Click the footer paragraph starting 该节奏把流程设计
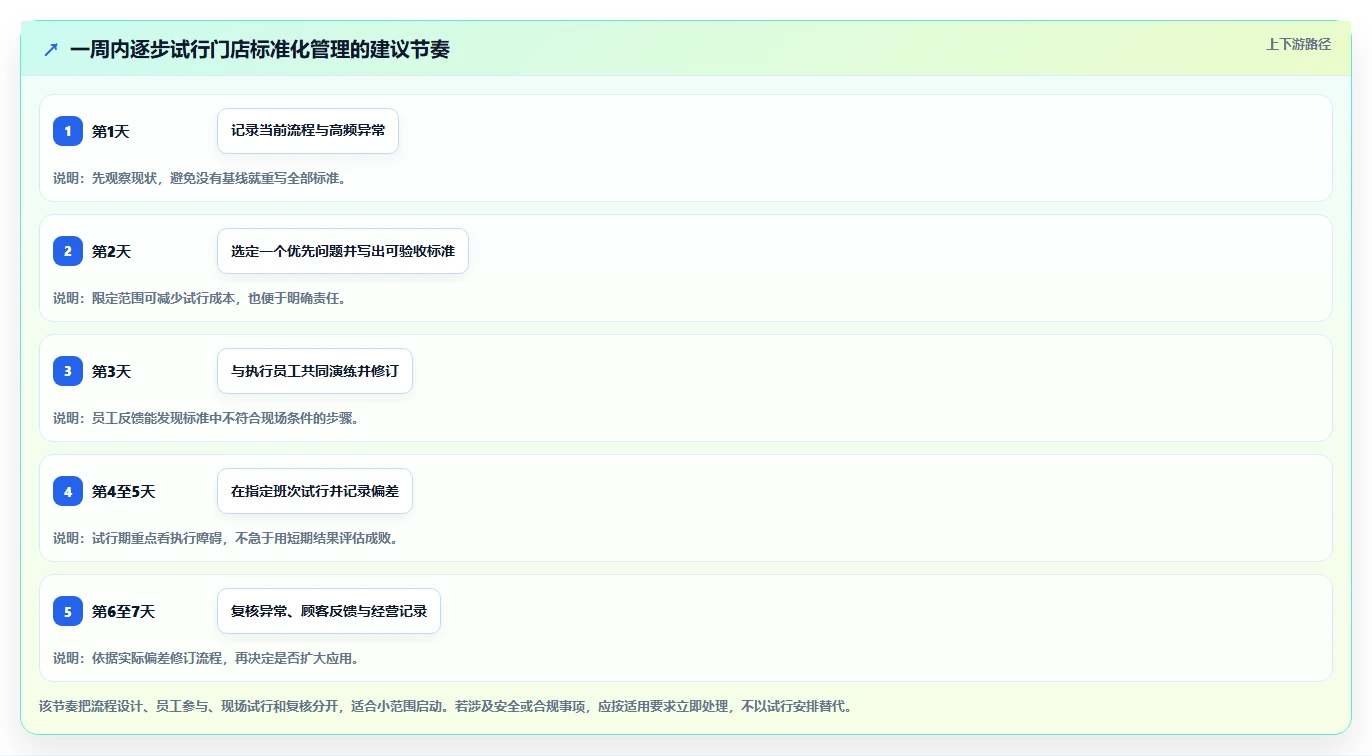Viewport: 1372px width, 756px height. 446,706
